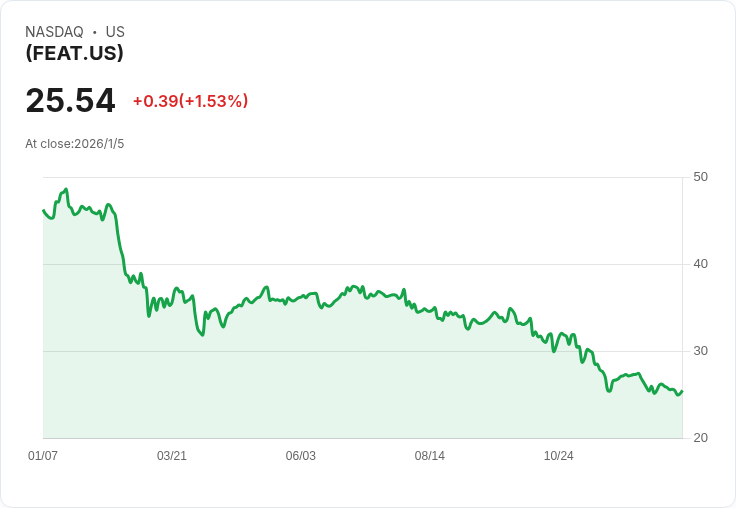Click the 20 y-axis label
The image size is (736, 508).
[x=700, y=438]
